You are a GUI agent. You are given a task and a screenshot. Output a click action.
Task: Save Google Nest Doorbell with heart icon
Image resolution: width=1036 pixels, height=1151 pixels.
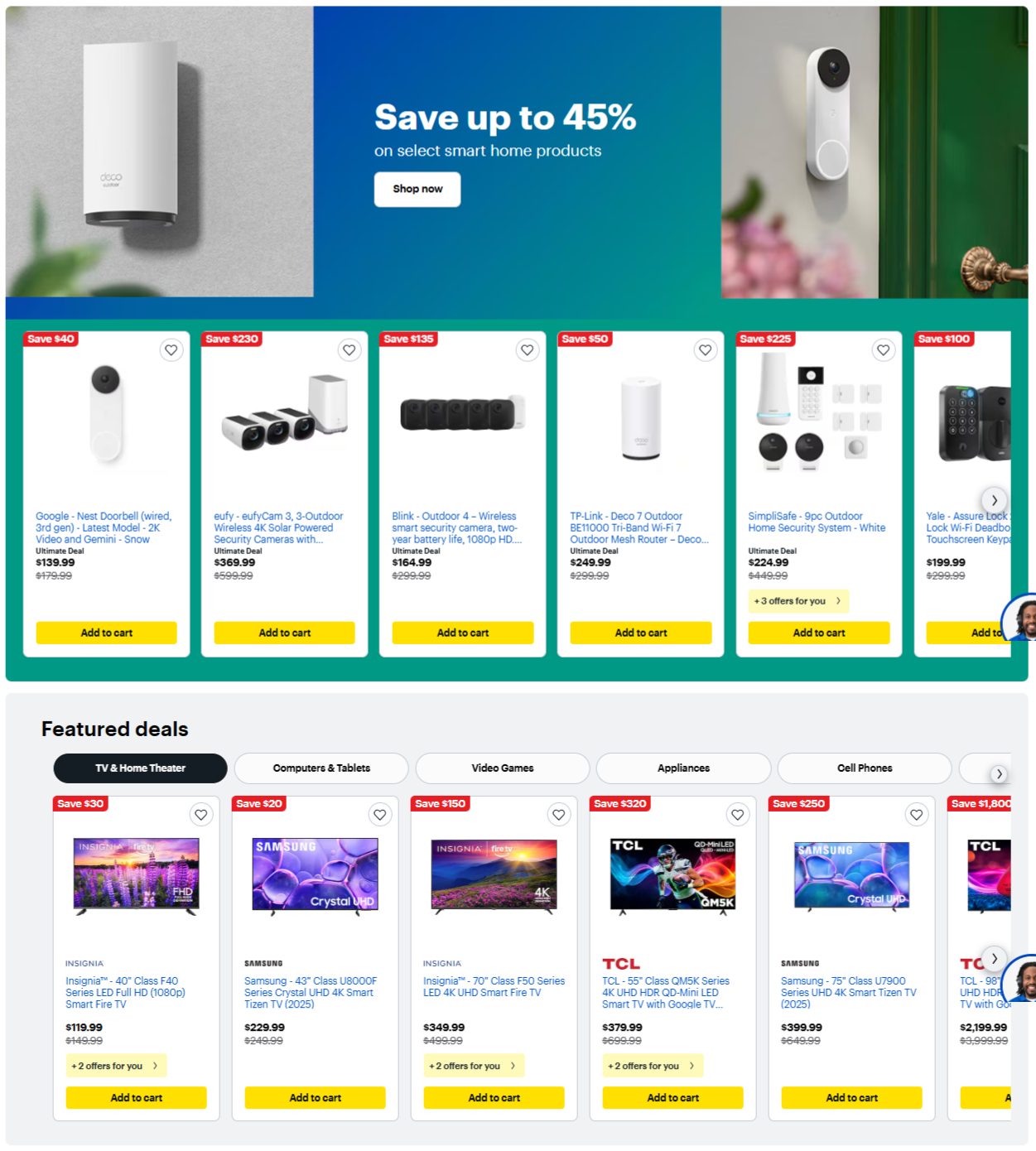(x=171, y=350)
